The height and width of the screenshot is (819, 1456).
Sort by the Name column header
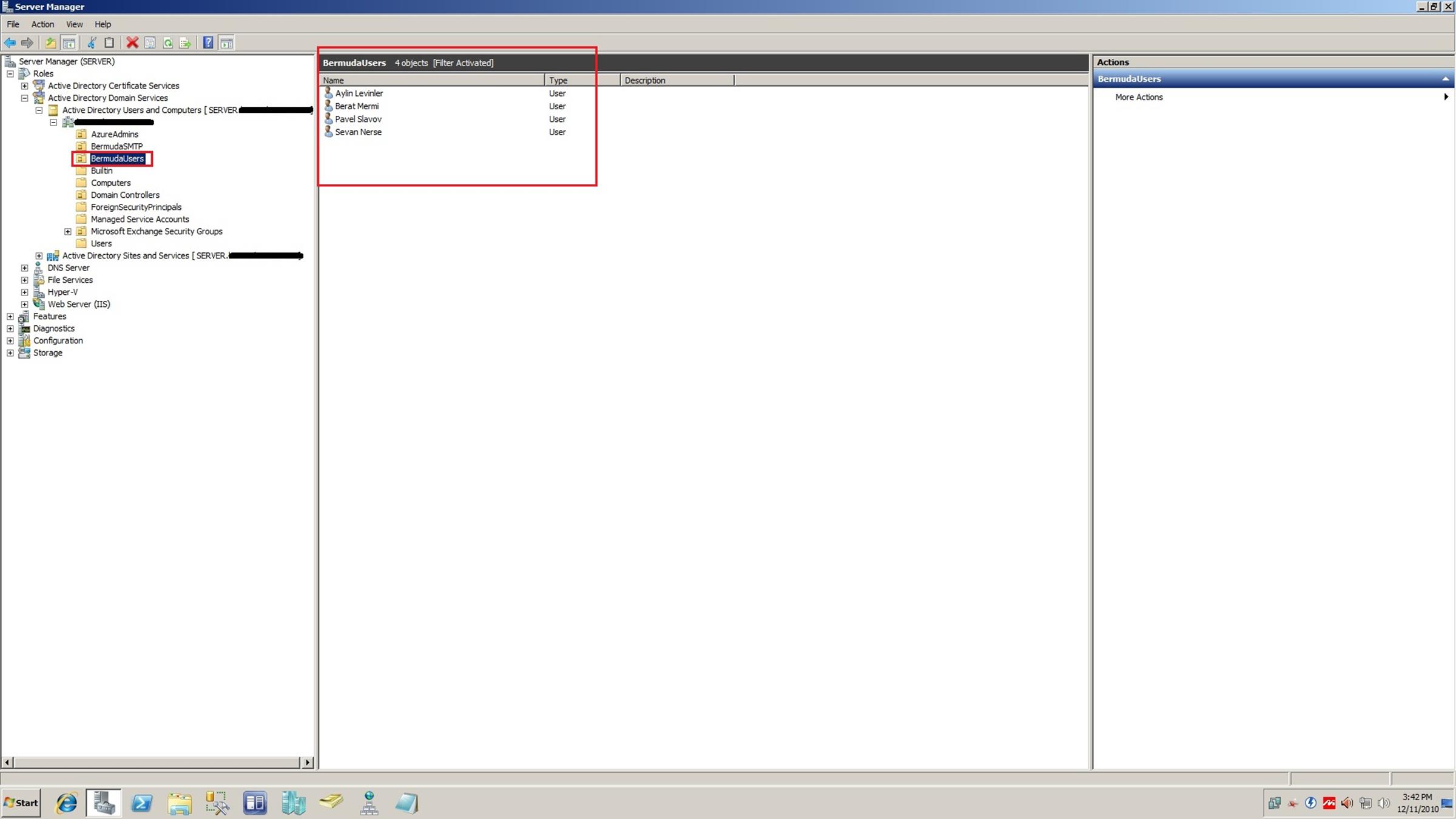pyautogui.click(x=433, y=80)
